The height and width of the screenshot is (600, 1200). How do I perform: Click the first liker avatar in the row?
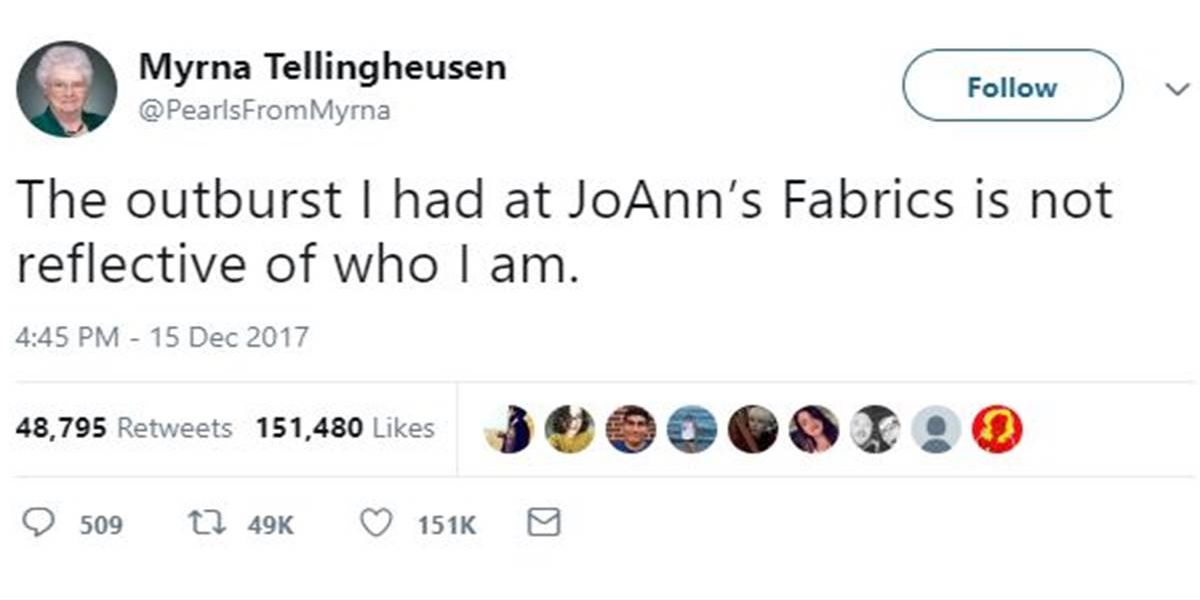click(510, 430)
